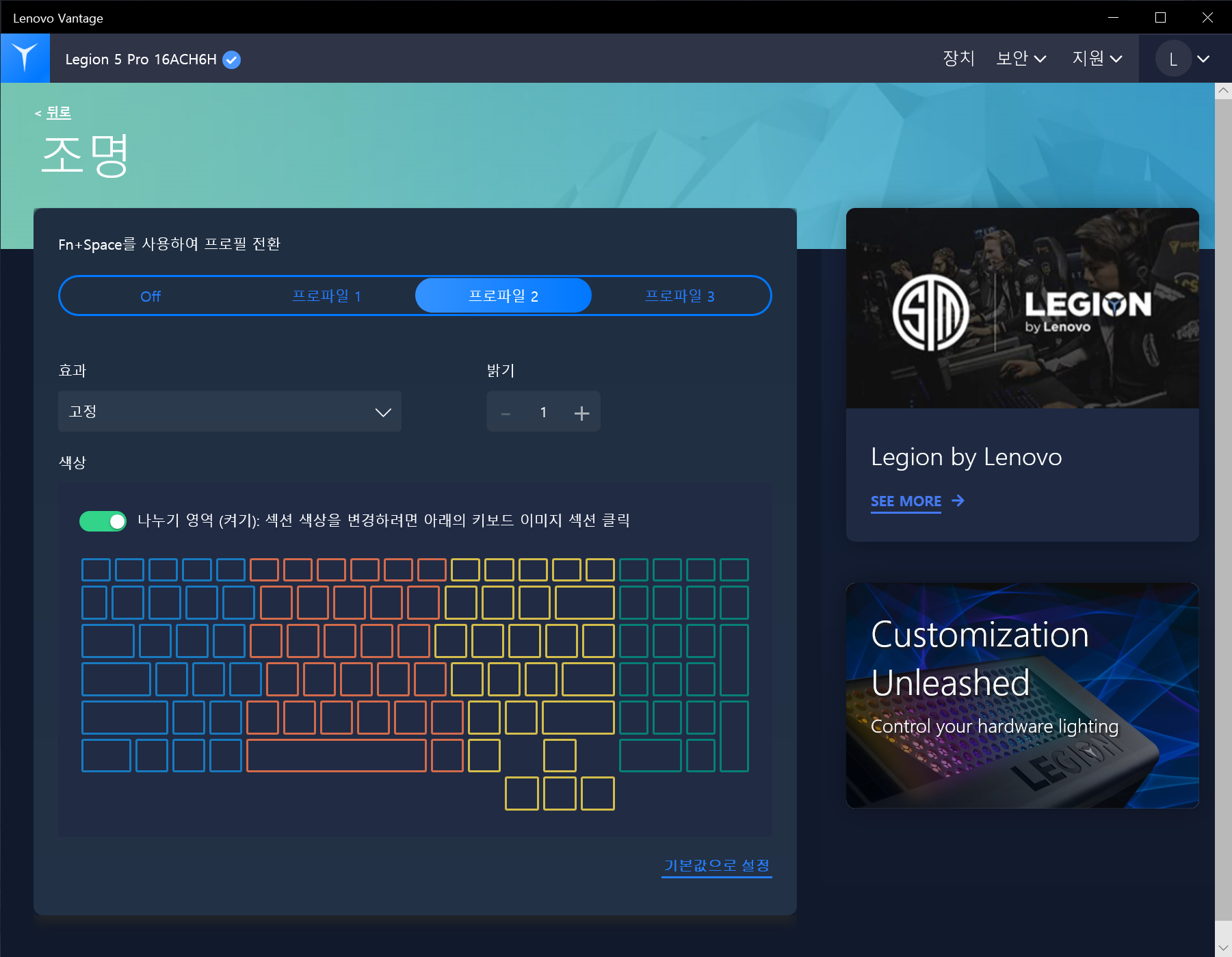Viewport: 1232px width, 957px height.
Task: Close the Lenovo Vantage window
Action: point(1207,17)
